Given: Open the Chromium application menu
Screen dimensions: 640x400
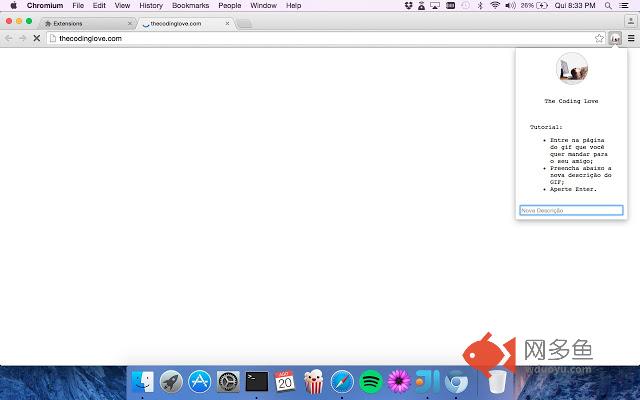Looking at the screenshot, I should 45,5.
